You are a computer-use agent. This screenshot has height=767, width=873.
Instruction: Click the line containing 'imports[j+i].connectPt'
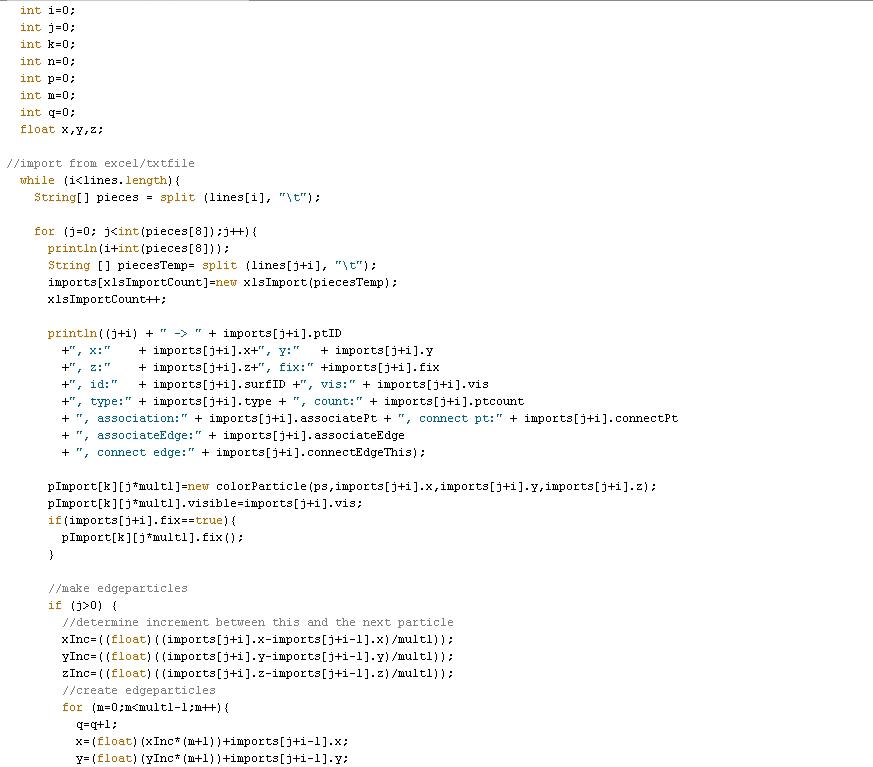(x=370, y=418)
